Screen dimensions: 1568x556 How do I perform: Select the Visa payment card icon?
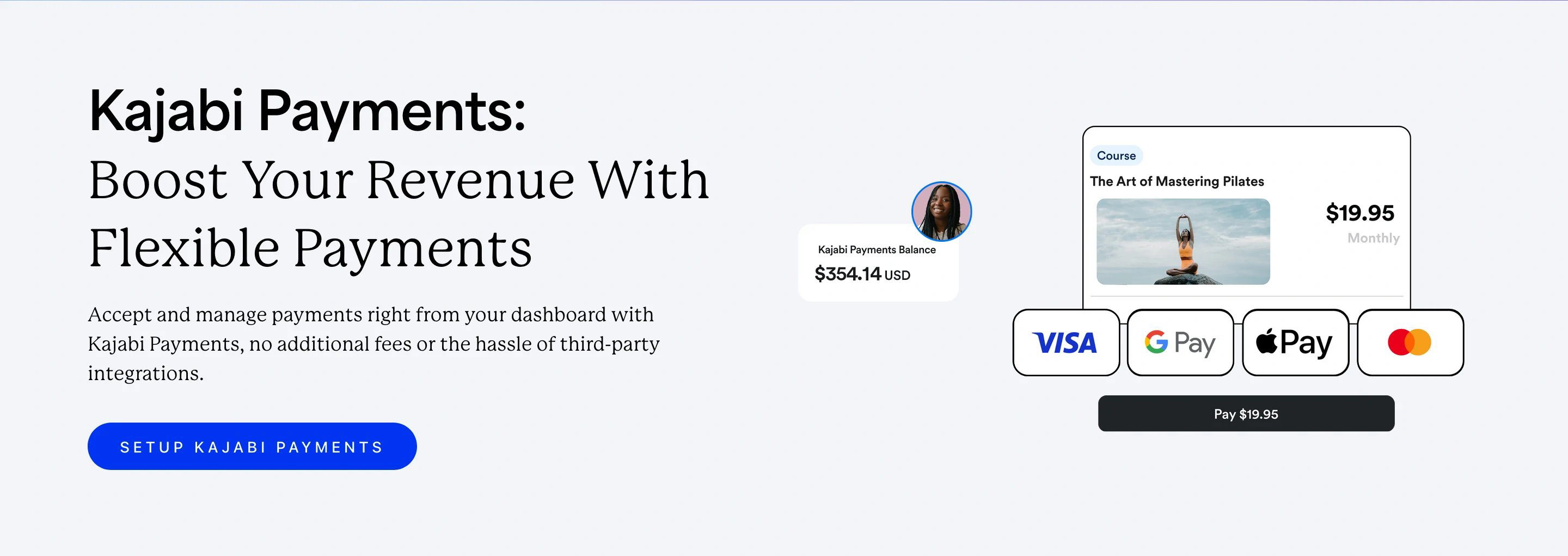pos(1066,343)
